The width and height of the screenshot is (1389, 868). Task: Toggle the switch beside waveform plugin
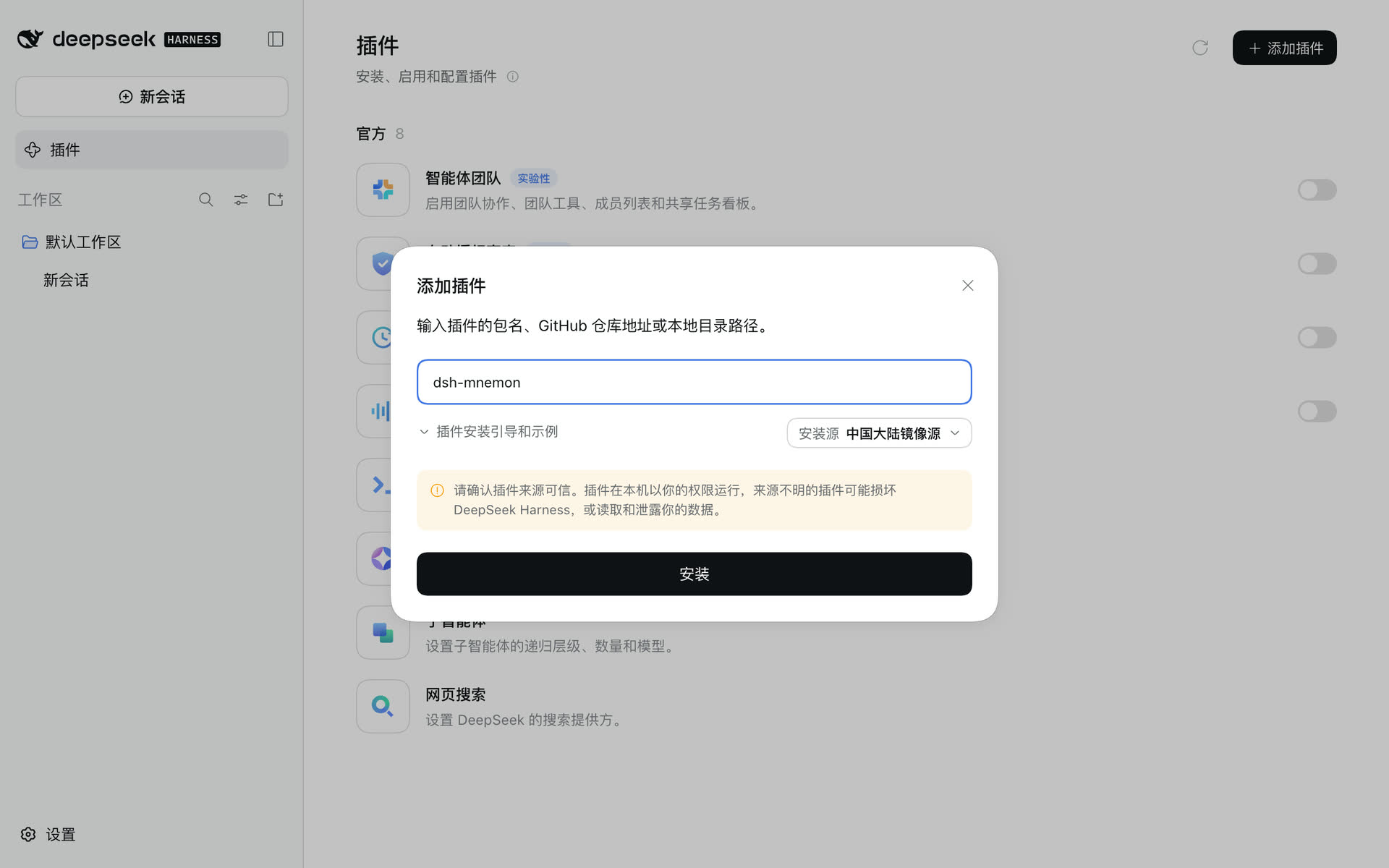click(1317, 412)
